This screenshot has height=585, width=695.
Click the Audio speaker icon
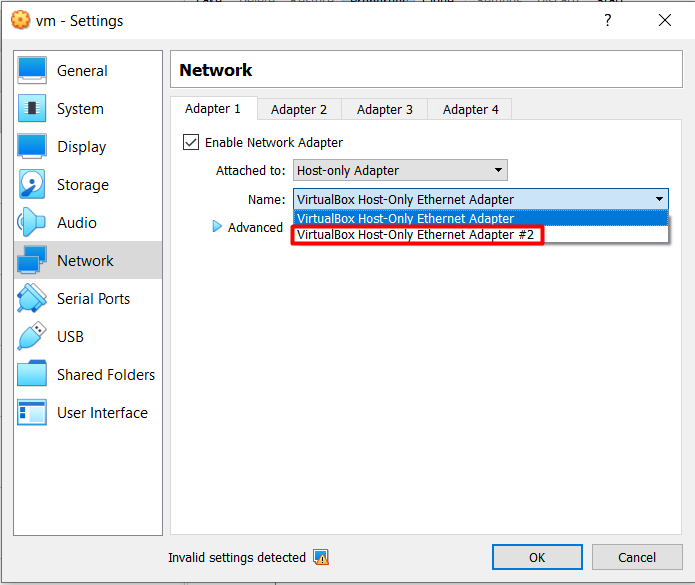point(31,222)
